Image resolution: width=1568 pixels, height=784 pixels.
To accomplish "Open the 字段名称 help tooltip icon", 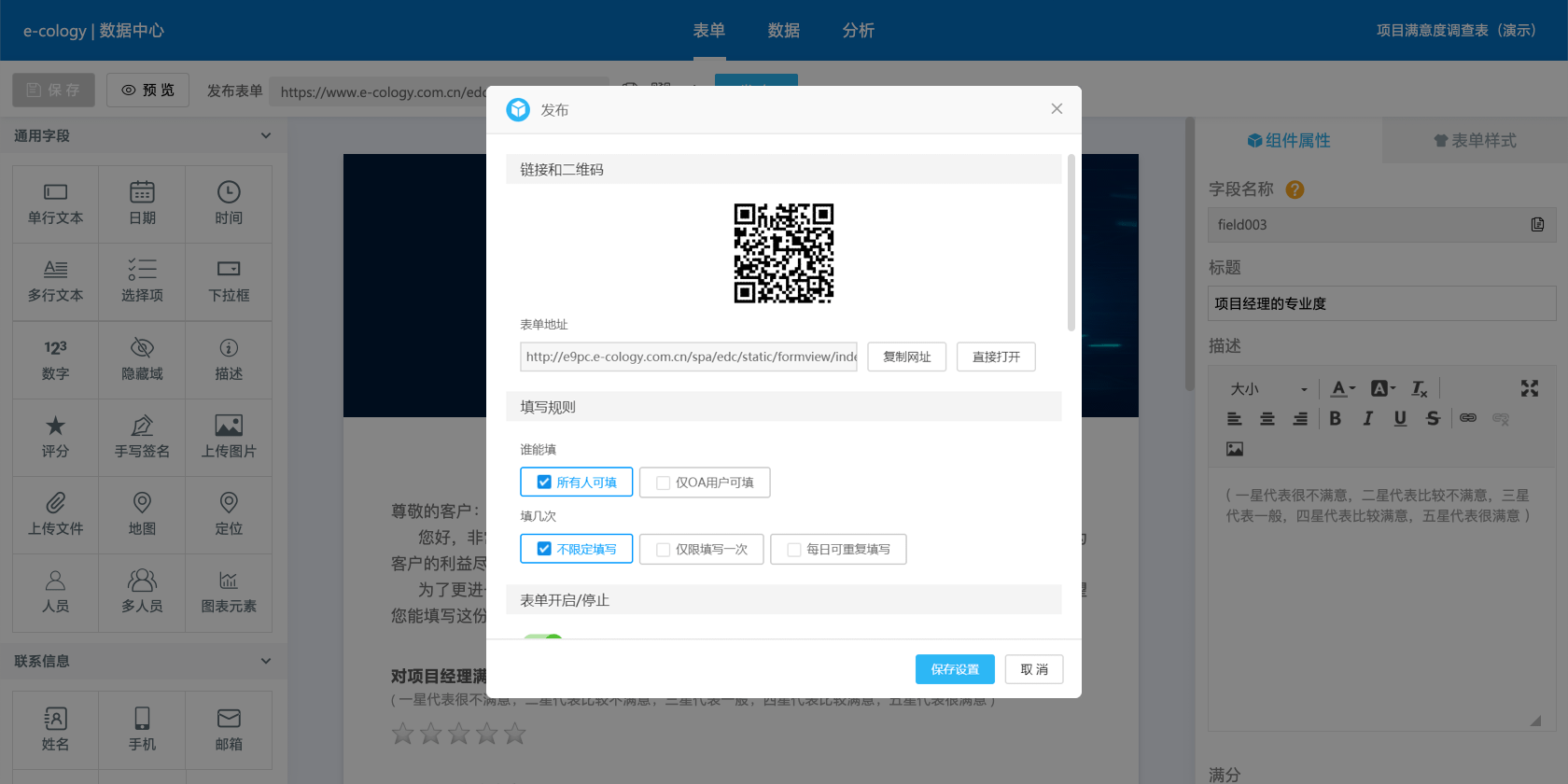I will click(1295, 189).
